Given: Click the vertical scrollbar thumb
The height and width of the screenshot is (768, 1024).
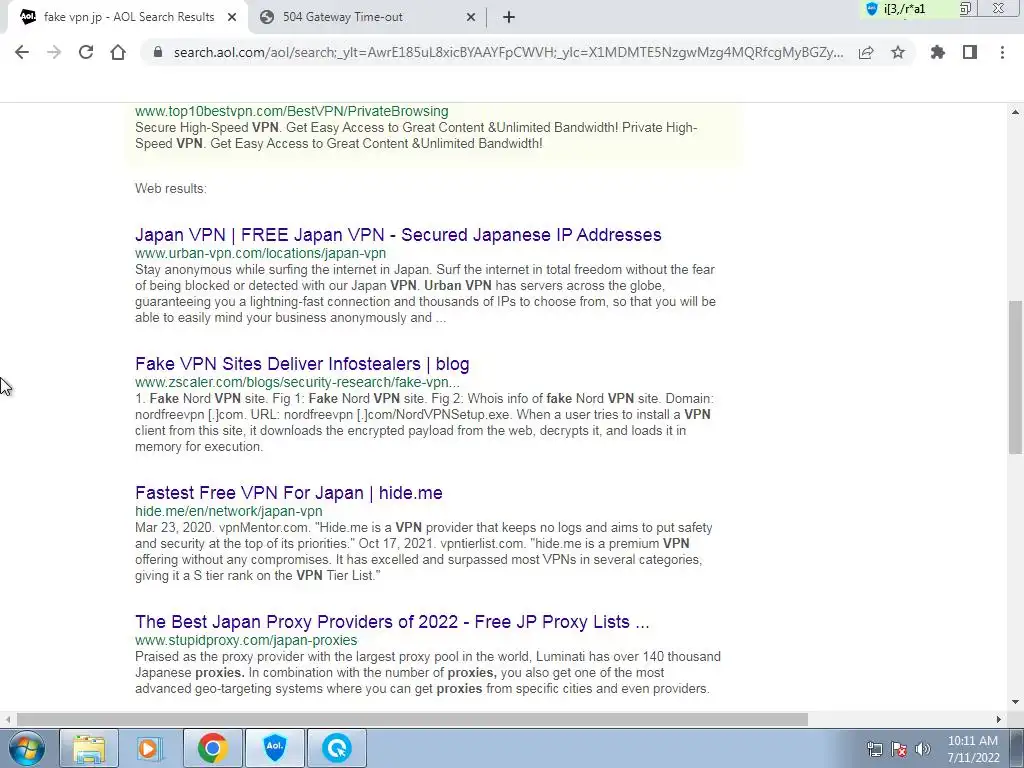Looking at the screenshot, I should 1016,376.
